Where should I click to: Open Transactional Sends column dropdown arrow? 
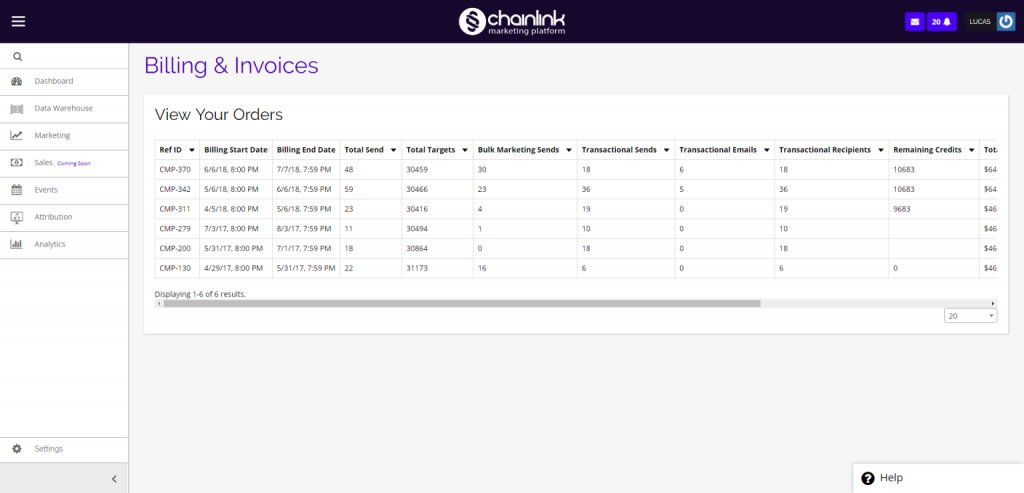click(666, 150)
